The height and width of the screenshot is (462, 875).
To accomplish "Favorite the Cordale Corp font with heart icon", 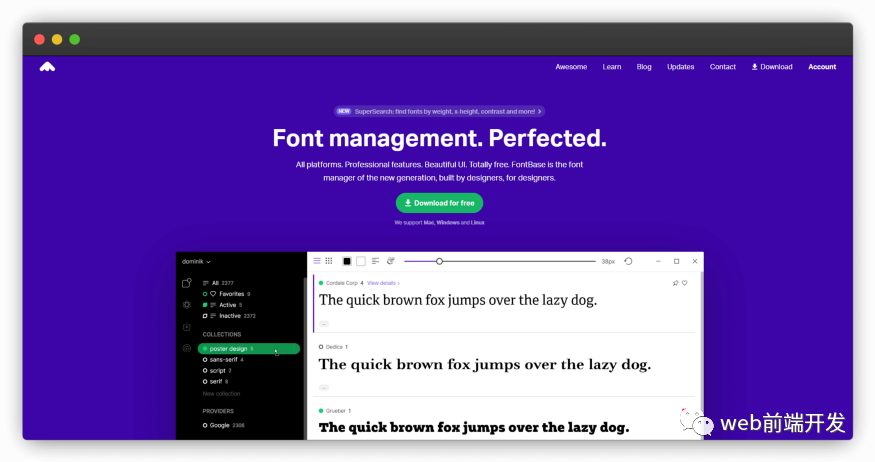I will [685, 283].
